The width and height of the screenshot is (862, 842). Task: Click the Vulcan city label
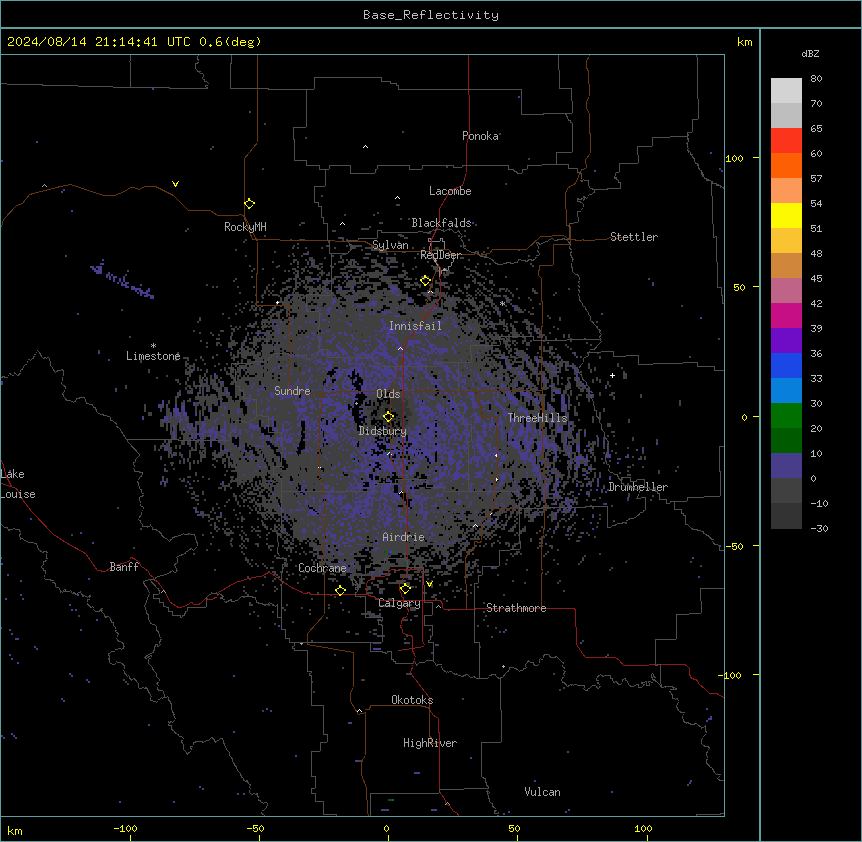(x=543, y=792)
